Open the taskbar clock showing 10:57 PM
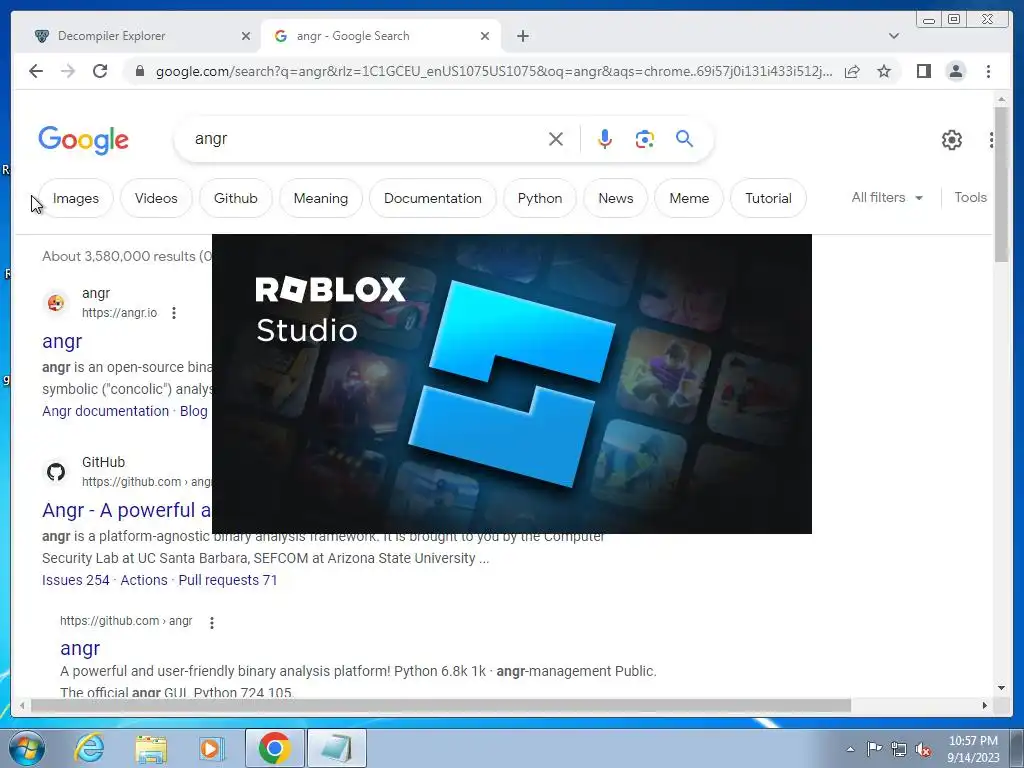 973,749
